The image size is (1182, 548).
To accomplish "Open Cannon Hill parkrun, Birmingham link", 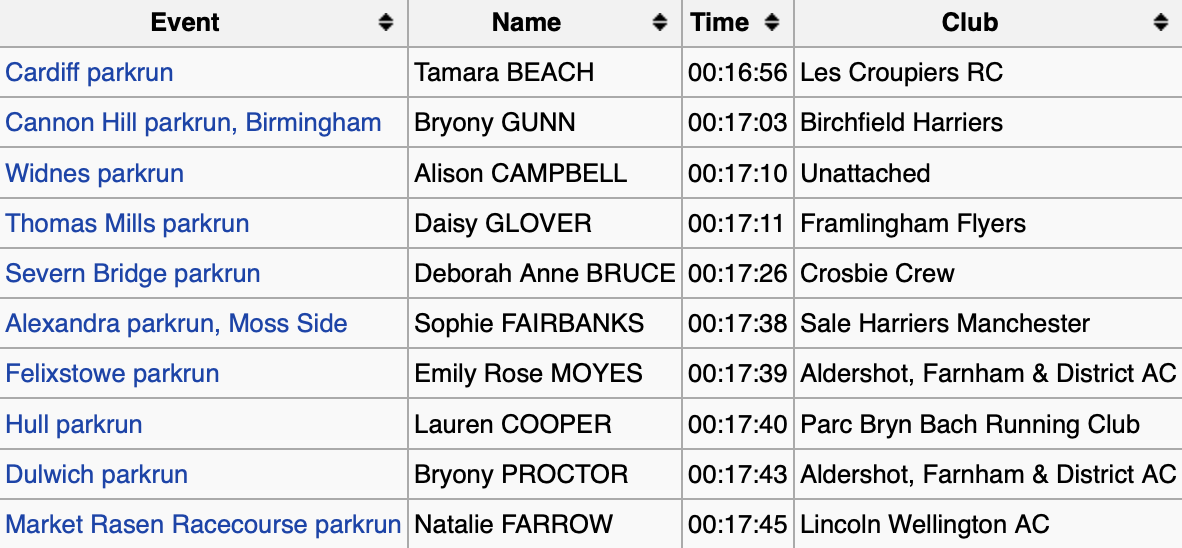I will [x=193, y=122].
